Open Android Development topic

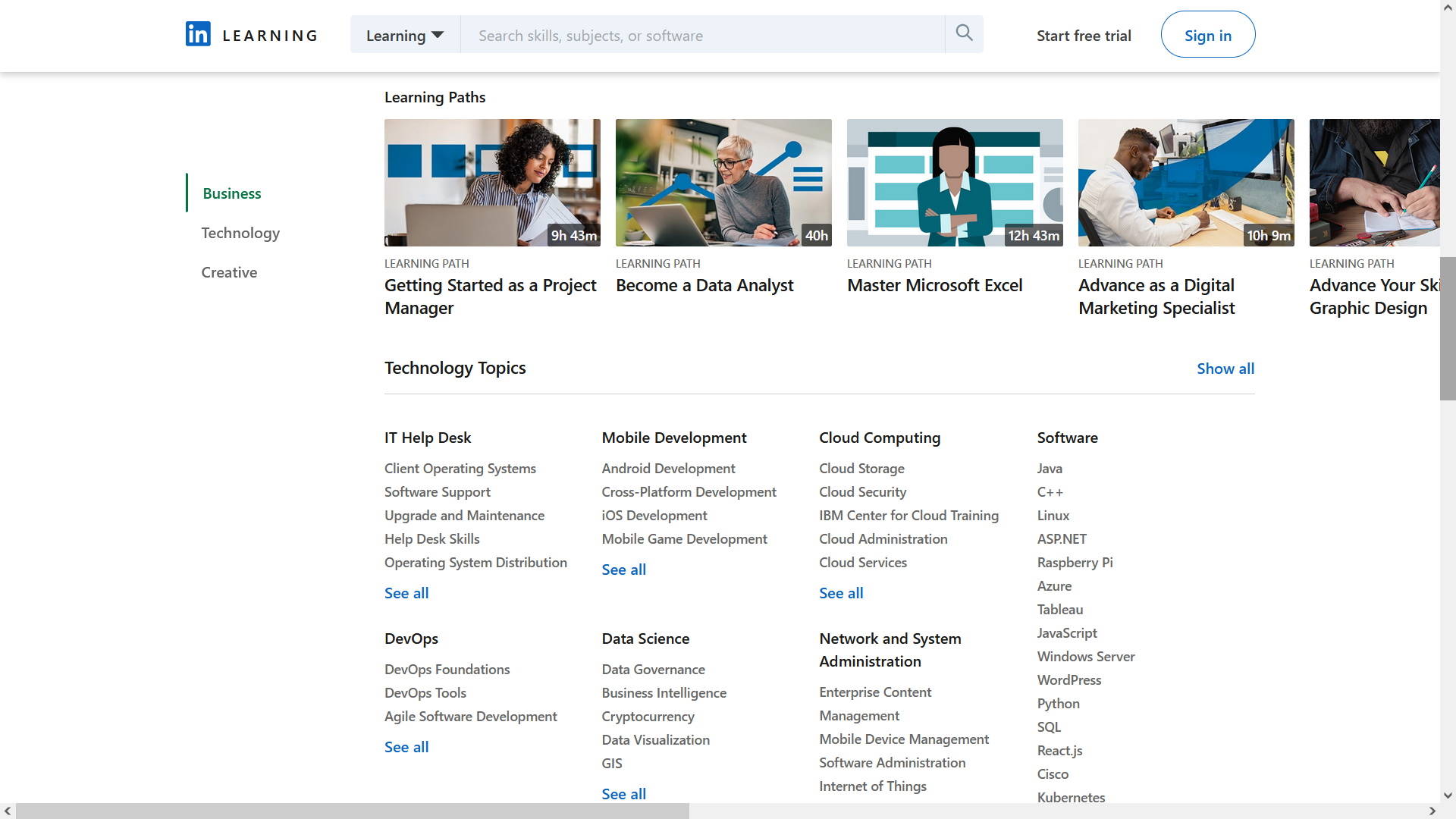pyautogui.click(x=668, y=469)
